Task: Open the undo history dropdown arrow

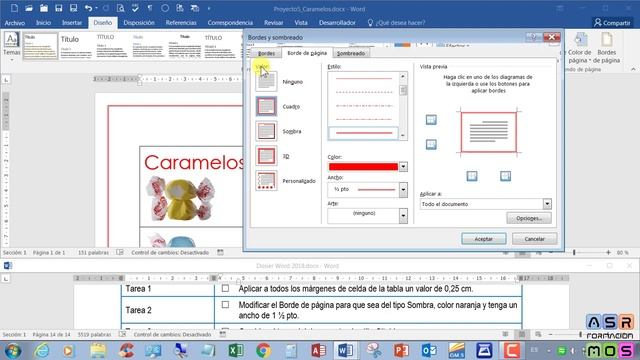Action: tap(96, 8)
